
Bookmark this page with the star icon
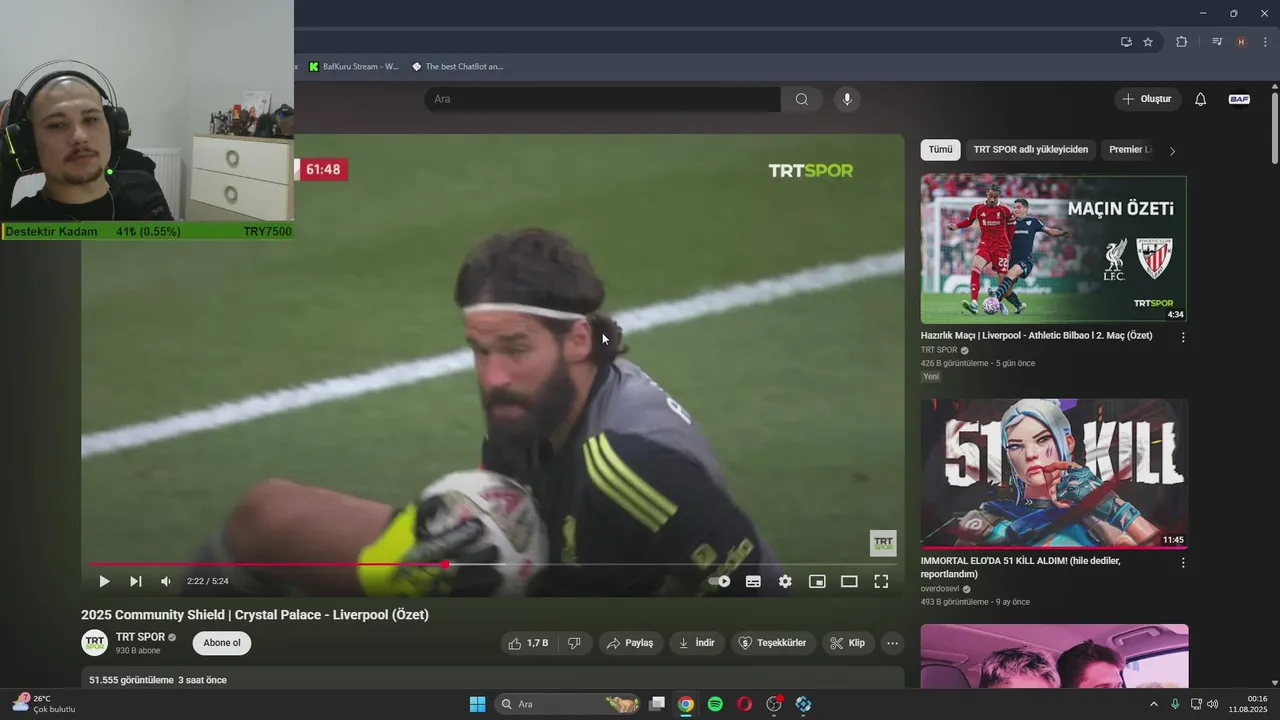click(1148, 42)
